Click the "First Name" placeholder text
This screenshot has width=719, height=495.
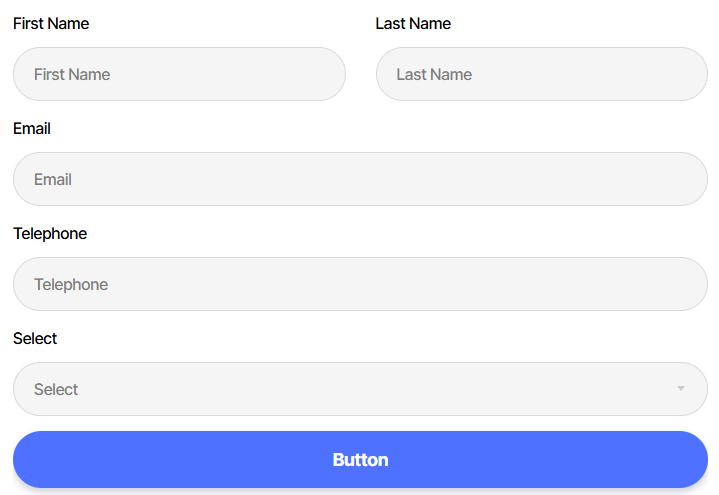tap(72, 74)
